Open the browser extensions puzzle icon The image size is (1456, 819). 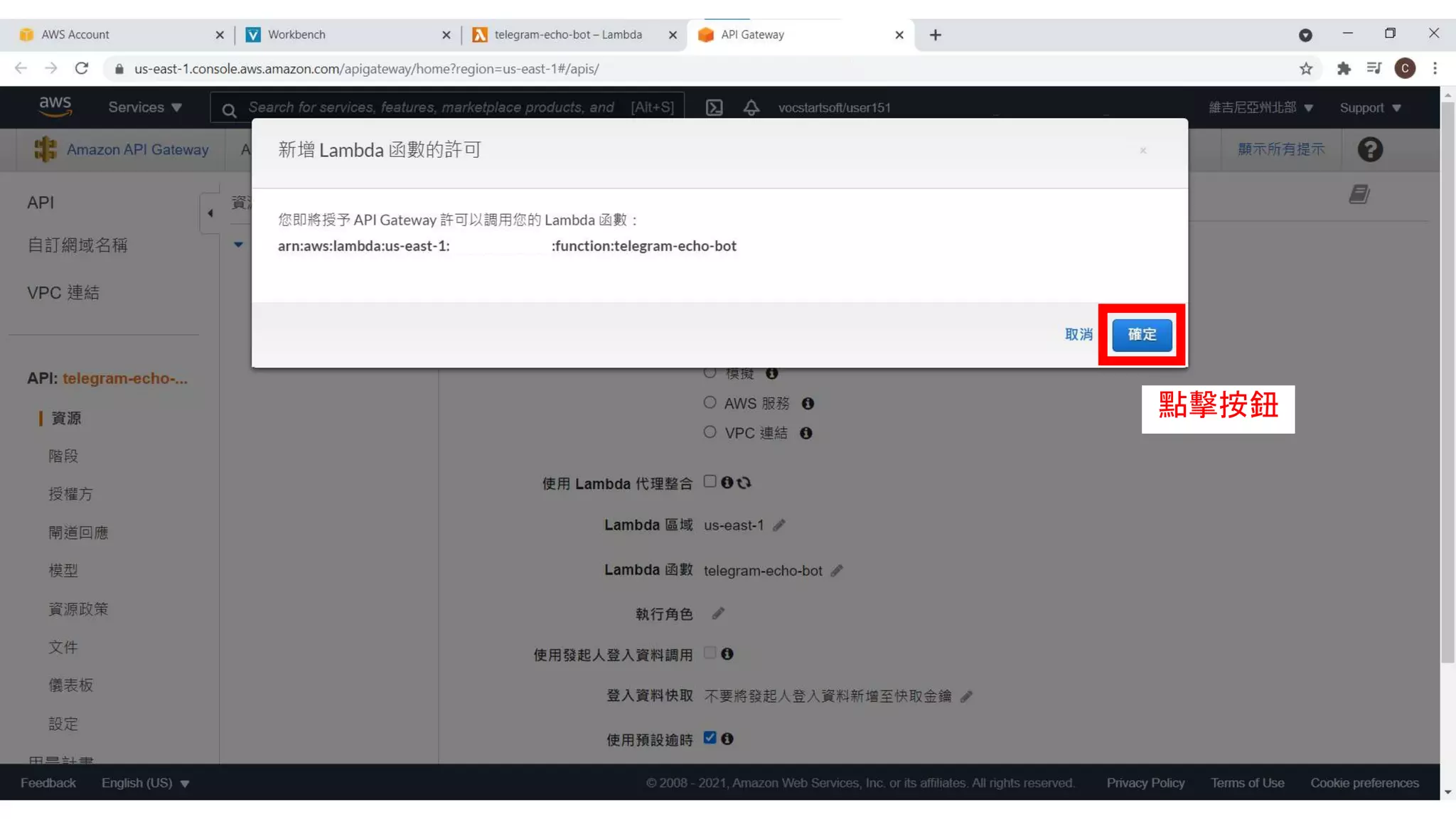tap(1343, 68)
